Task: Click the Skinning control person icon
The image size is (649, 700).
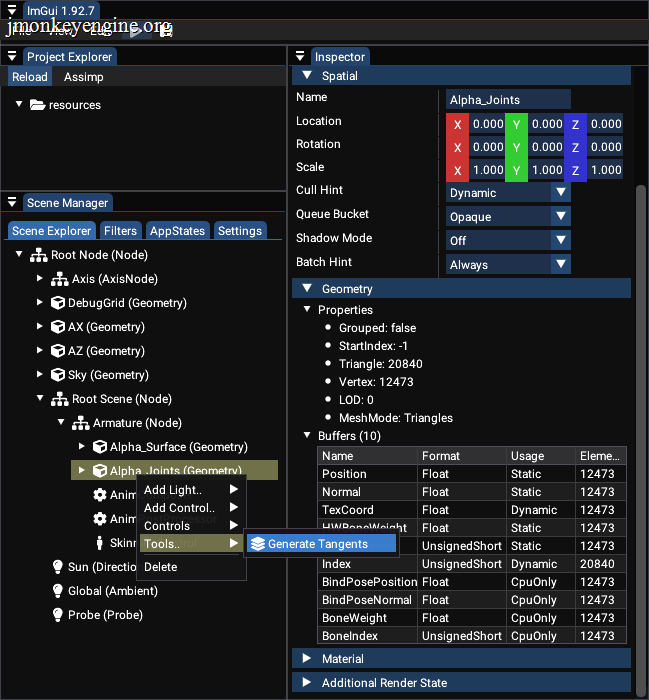Action: [100, 543]
